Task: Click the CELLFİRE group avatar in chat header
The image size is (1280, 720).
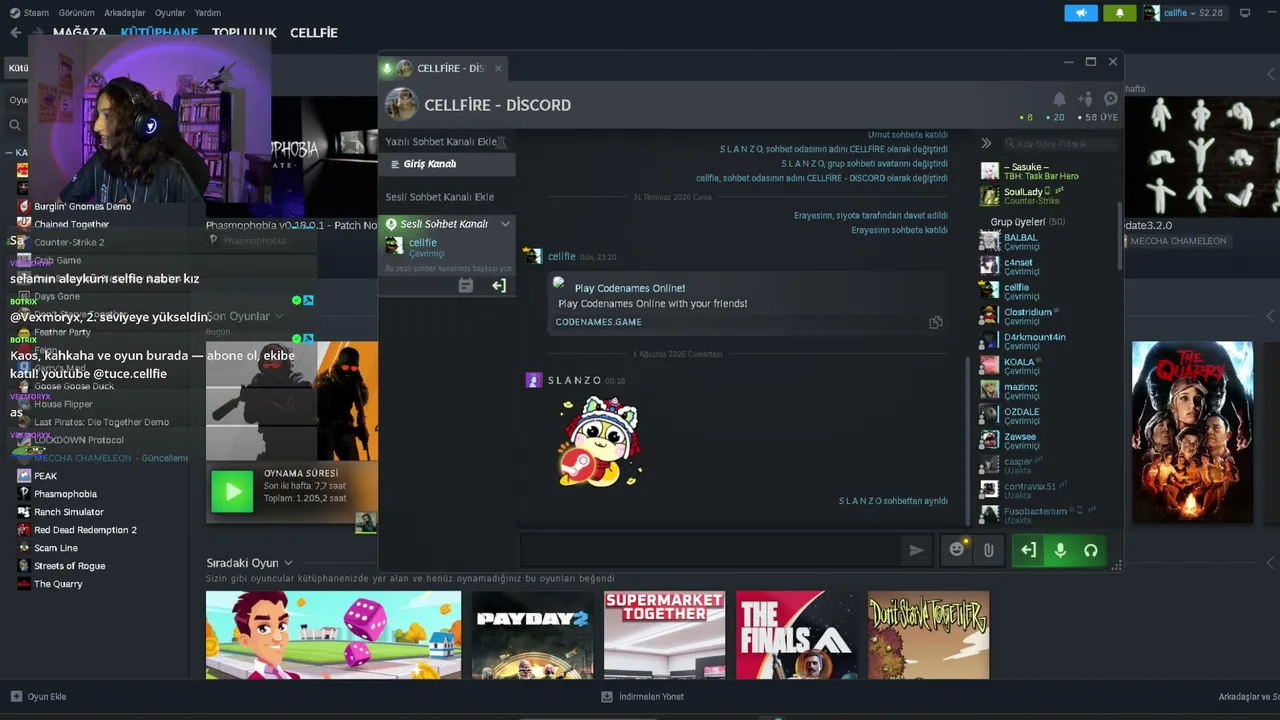Action: (x=401, y=104)
